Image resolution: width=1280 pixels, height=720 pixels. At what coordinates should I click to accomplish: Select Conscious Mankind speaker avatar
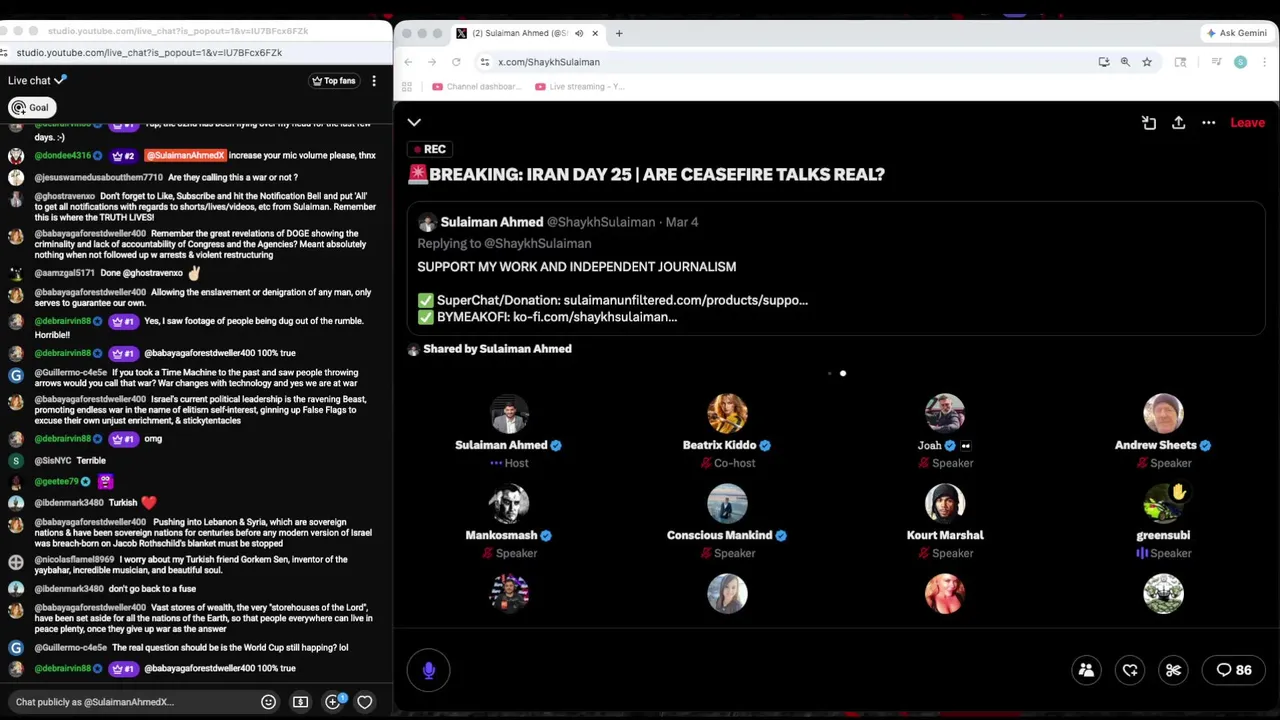point(727,504)
